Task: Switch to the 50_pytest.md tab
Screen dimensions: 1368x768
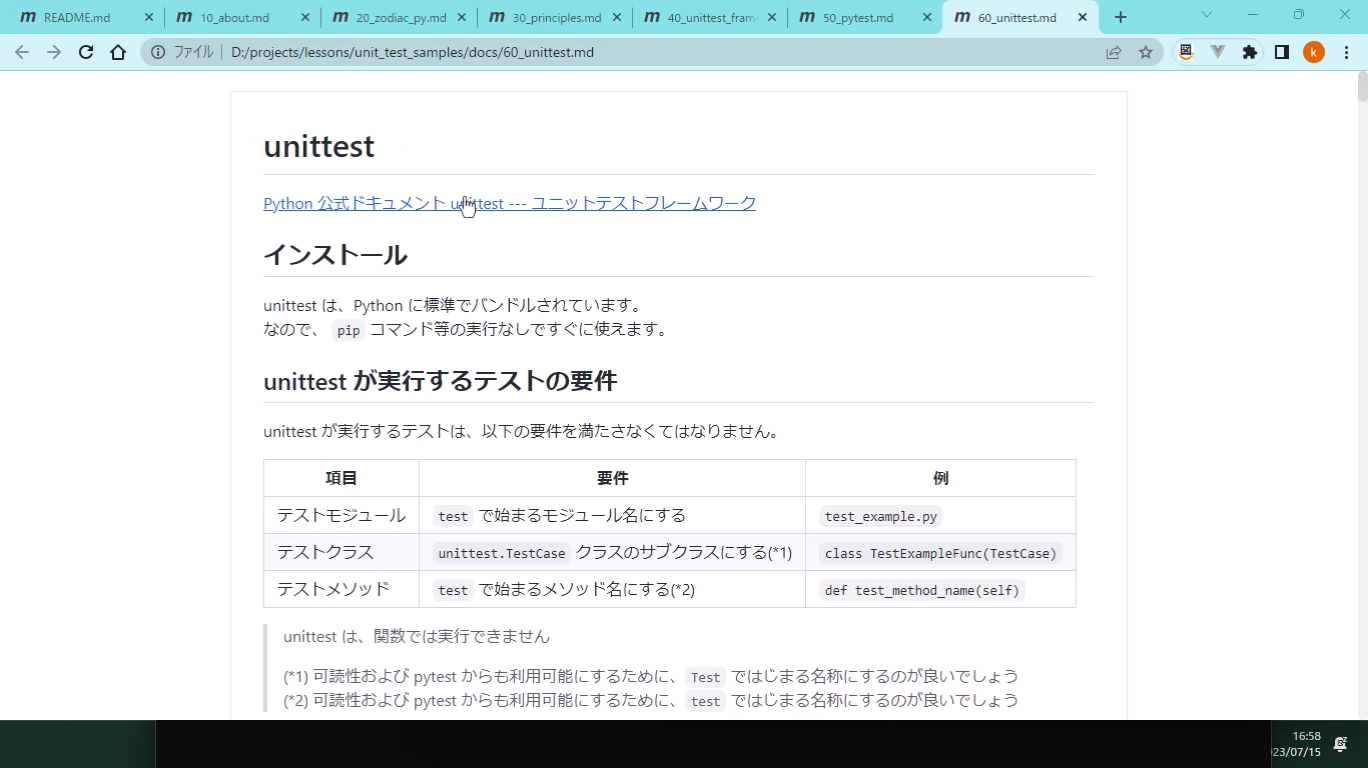Action: (857, 17)
